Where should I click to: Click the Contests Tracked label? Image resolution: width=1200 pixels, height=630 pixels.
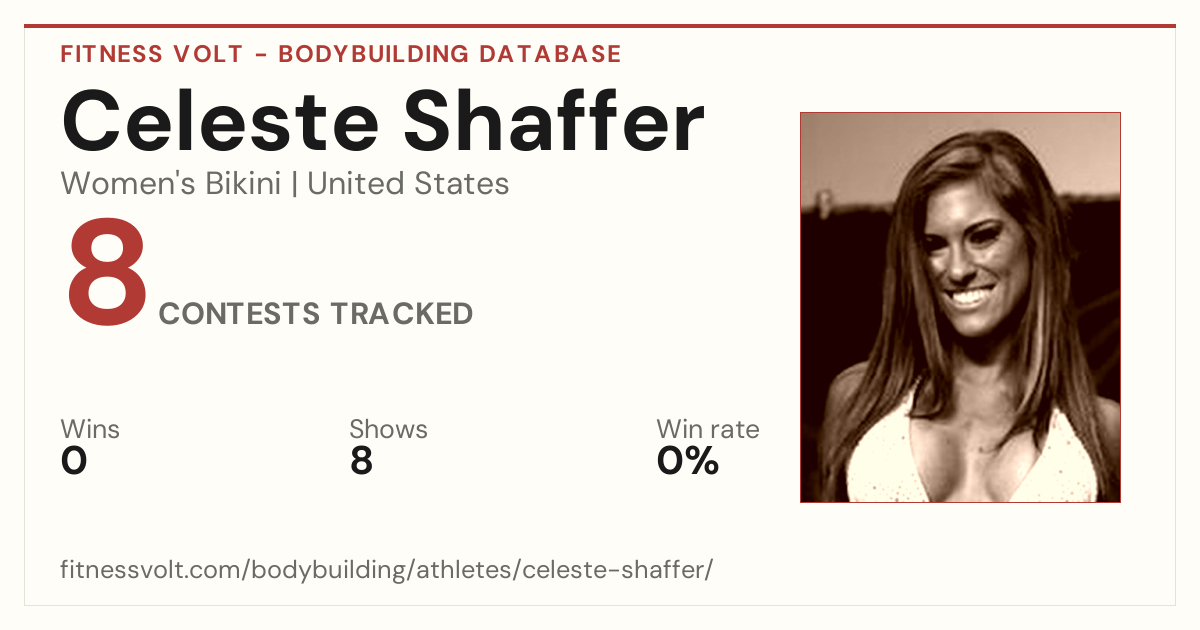coord(316,314)
